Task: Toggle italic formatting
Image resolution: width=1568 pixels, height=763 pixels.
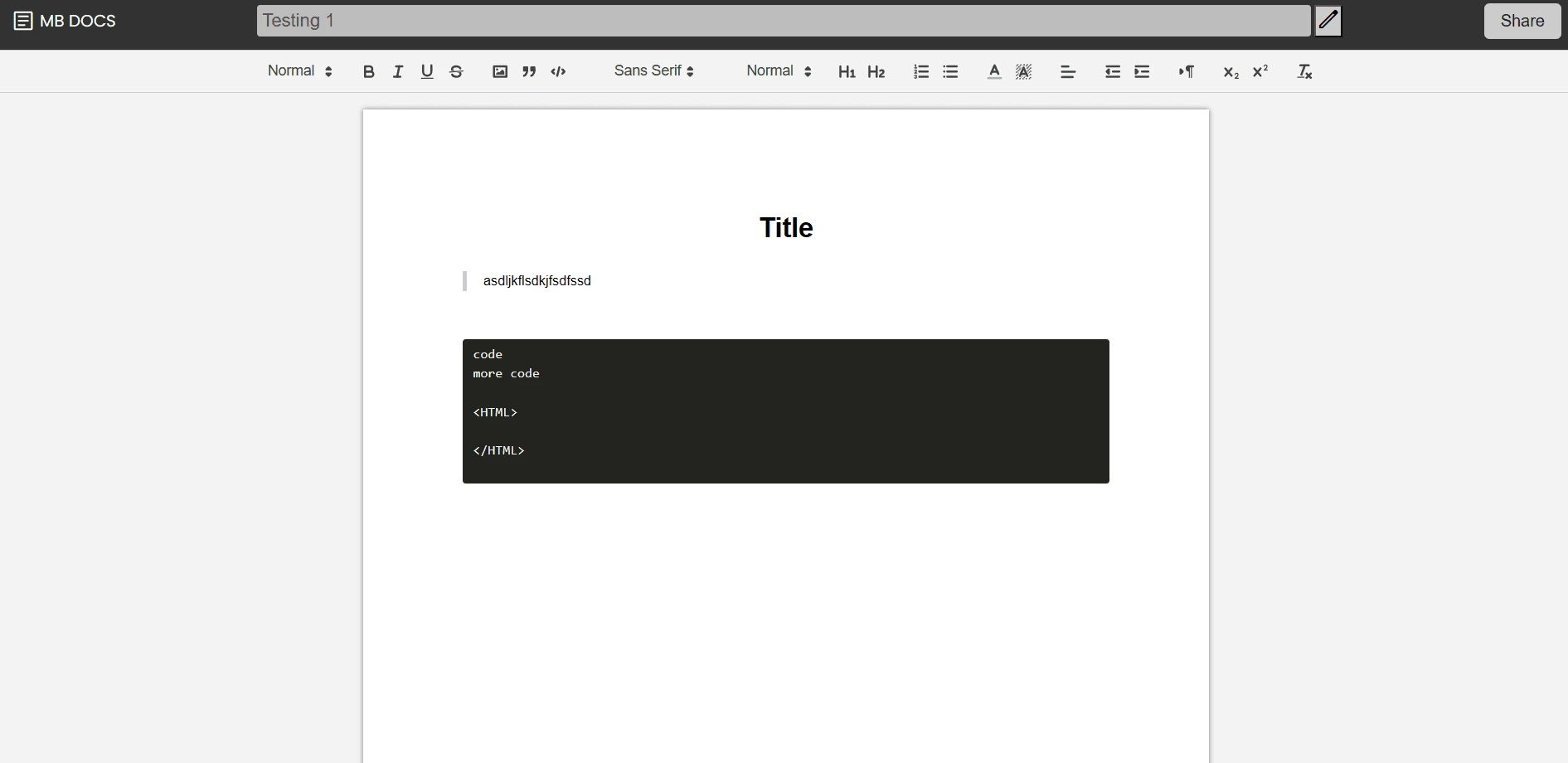Action: (x=398, y=71)
